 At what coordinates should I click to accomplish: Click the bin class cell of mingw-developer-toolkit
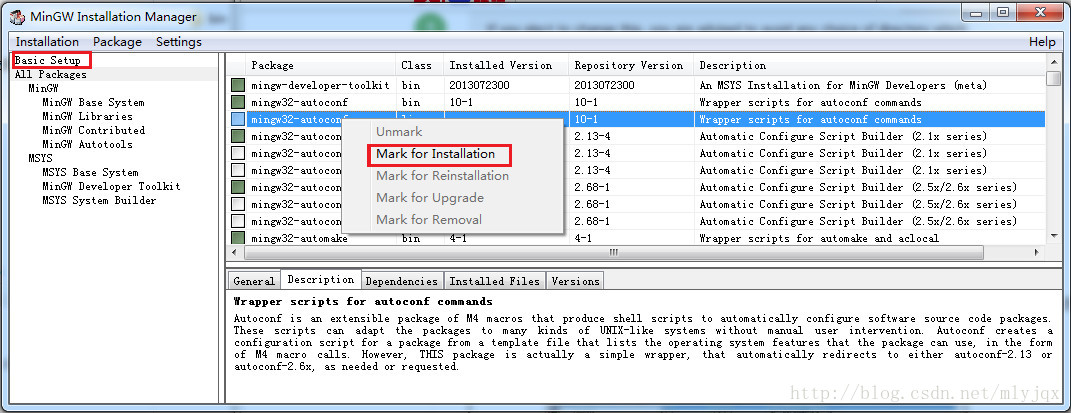click(411, 85)
